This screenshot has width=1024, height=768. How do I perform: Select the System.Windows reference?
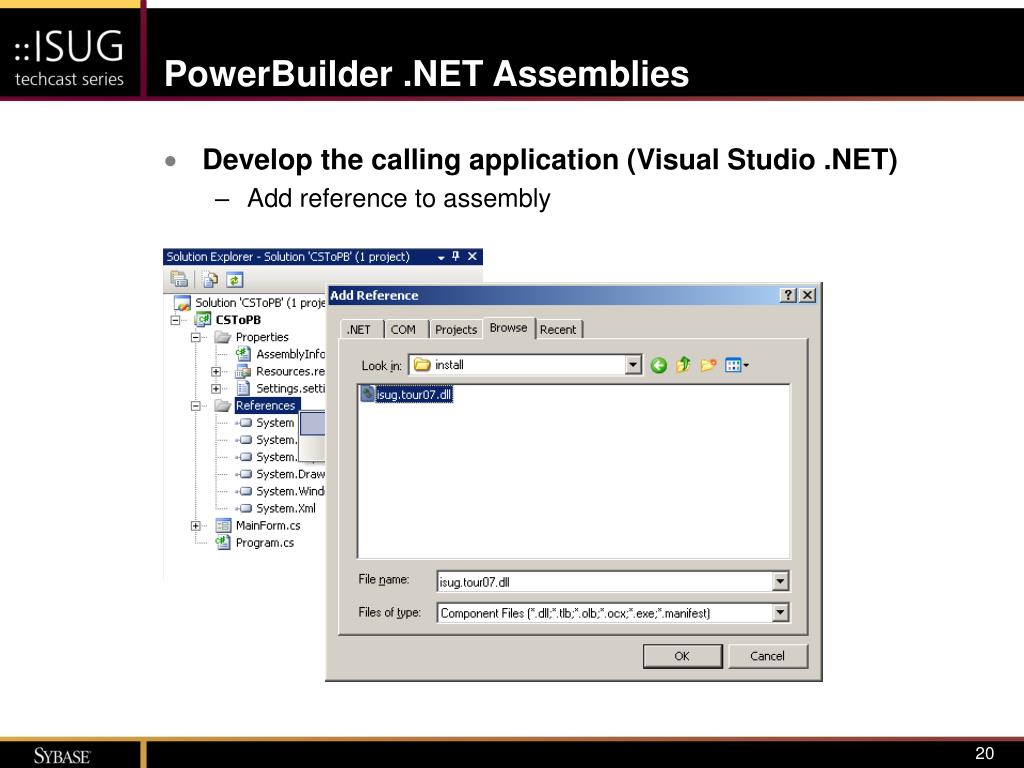pos(280,491)
